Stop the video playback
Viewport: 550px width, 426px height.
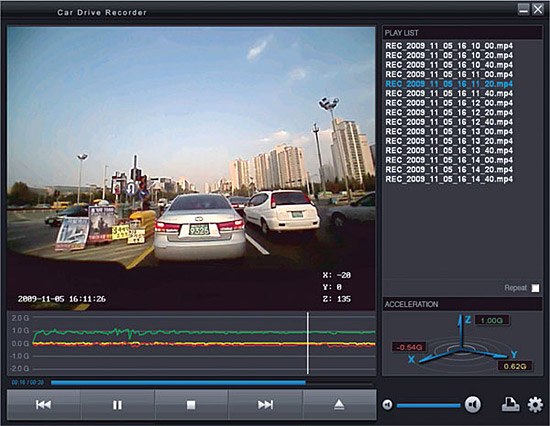pyautogui.click(x=191, y=405)
